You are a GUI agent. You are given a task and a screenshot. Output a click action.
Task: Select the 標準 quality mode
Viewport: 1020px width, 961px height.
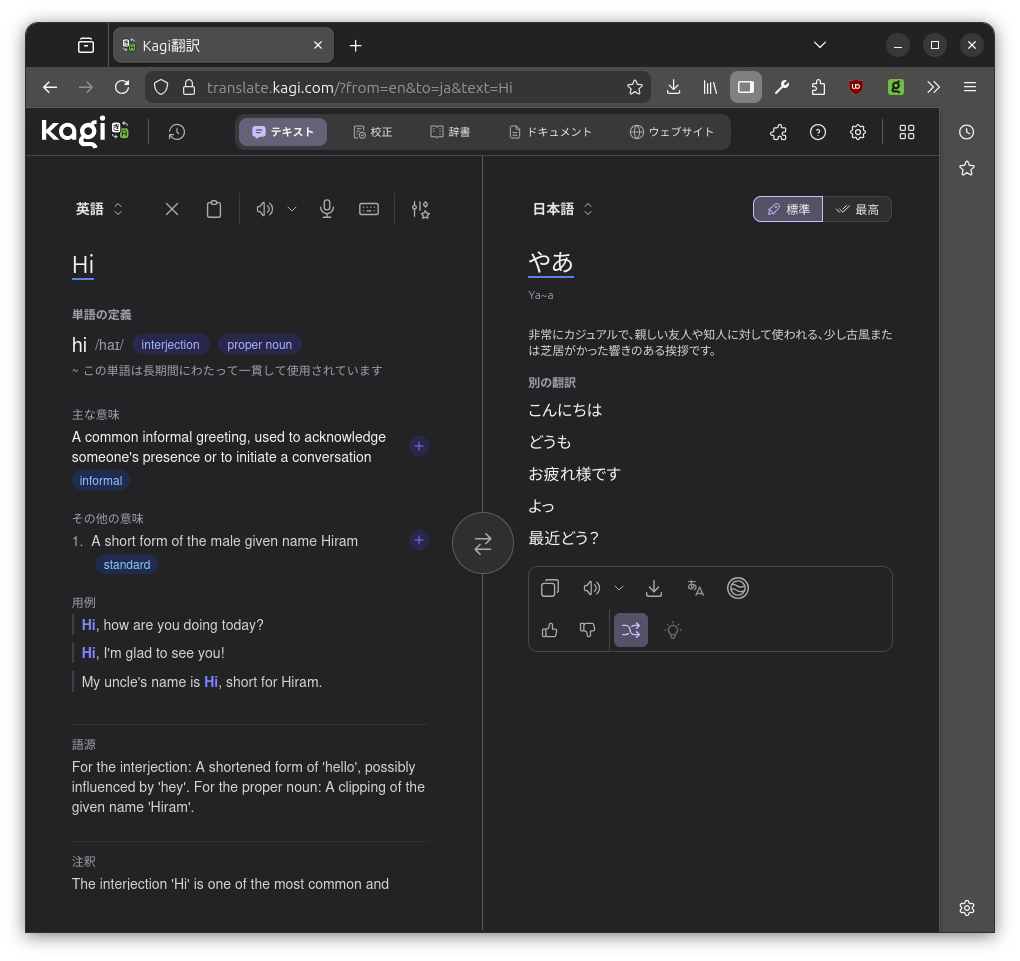pos(788,209)
